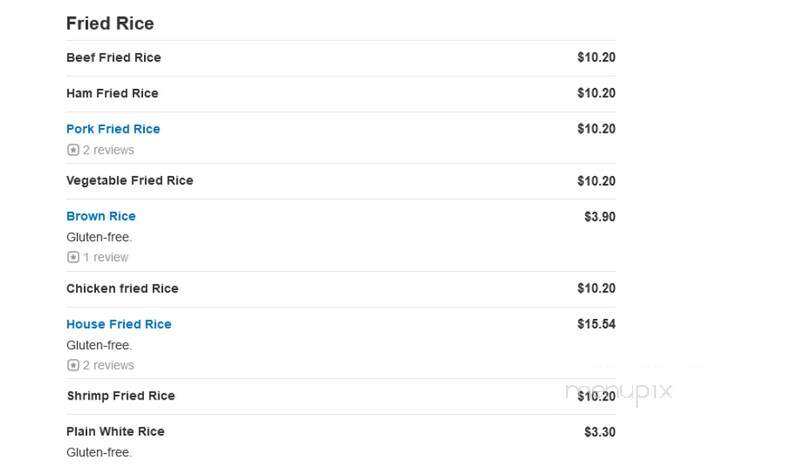Viewport: 798px width, 474px height.
Task: Click the $15.54 House Fried Rice price
Action: tap(596, 324)
